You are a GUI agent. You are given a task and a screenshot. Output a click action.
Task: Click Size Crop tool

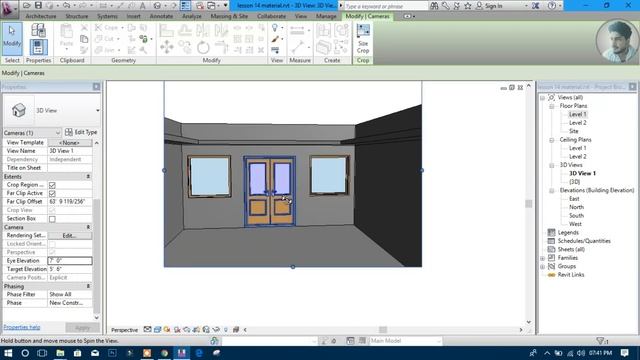point(363,39)
